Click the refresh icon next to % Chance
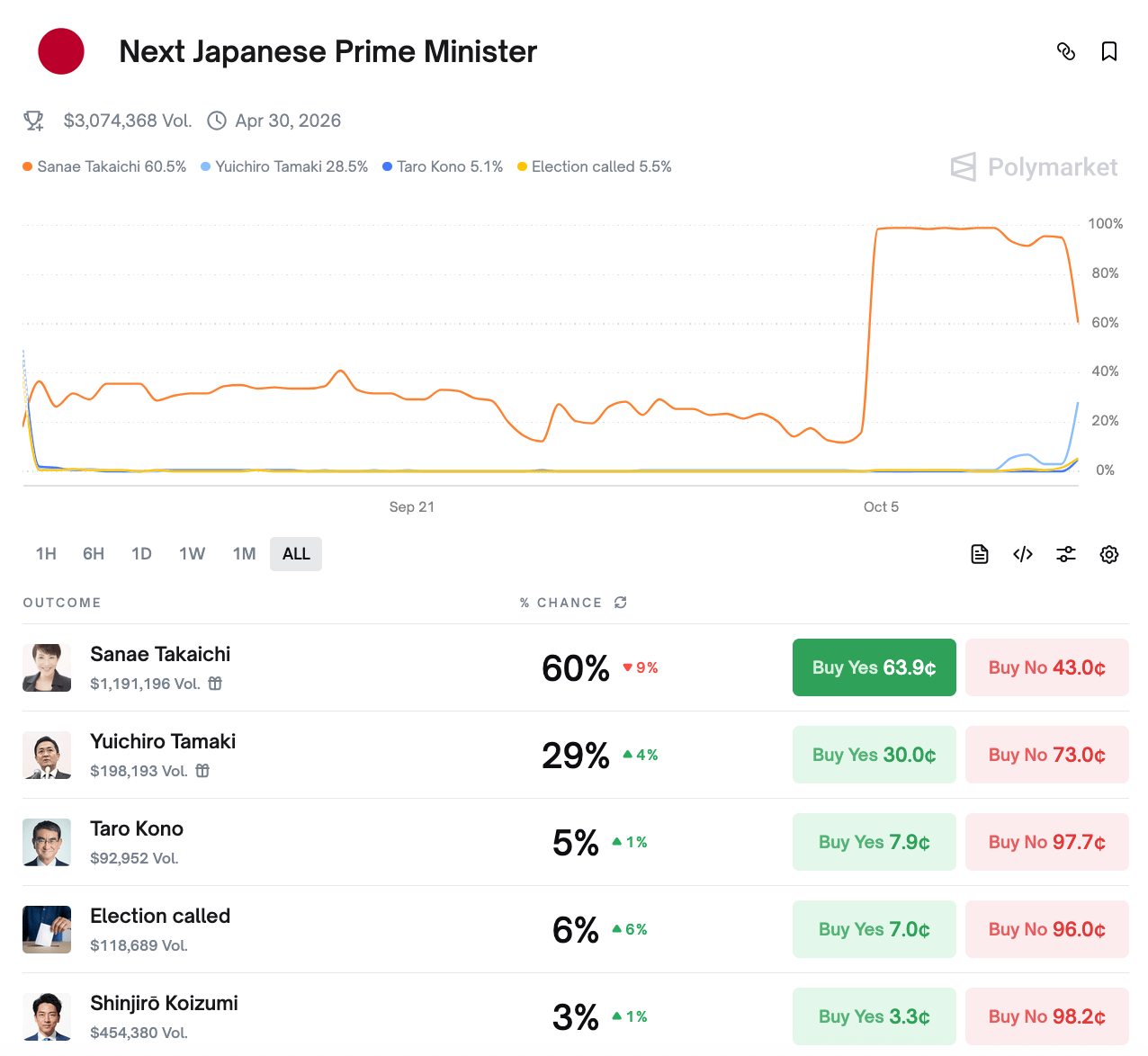This screenshot has width=1148, height=1056. pos(621,603)
